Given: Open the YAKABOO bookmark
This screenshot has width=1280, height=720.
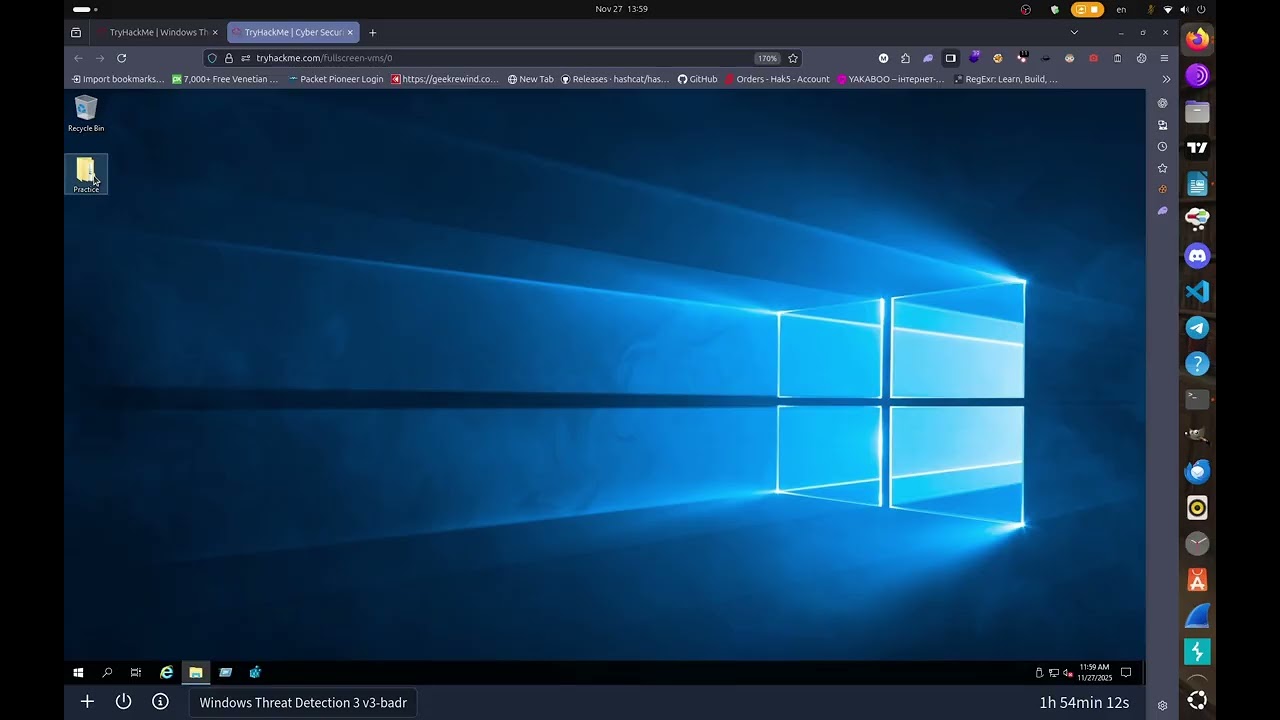Looking at the screenshot, I should coord(891,79).
